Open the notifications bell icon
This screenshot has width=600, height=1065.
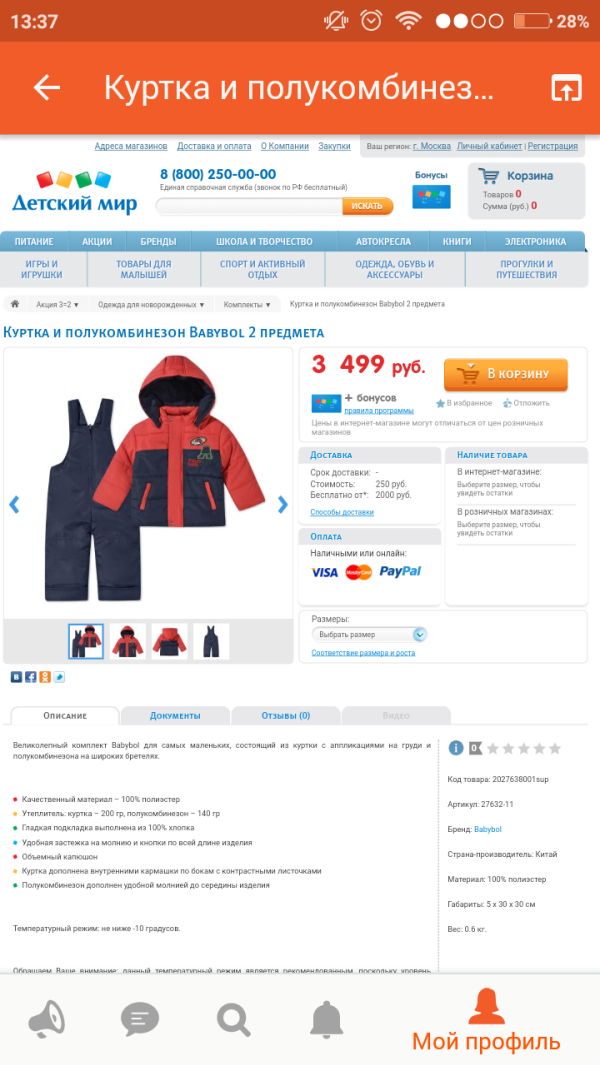[327, 1019]
